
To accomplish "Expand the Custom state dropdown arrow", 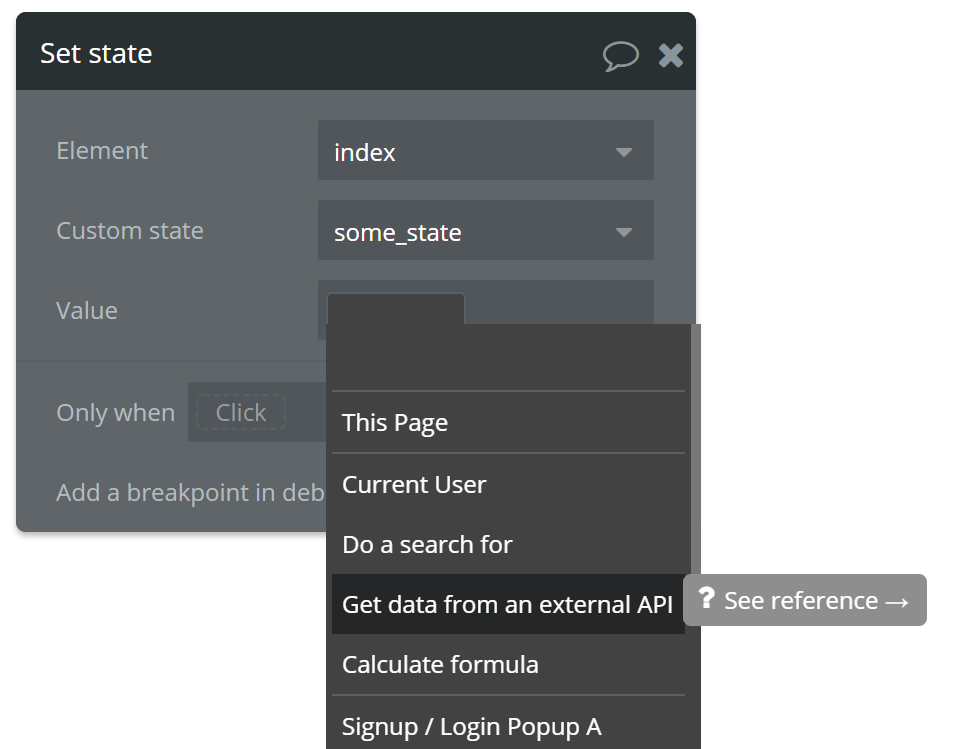I will pyautogui.click(x=624, y=232).
